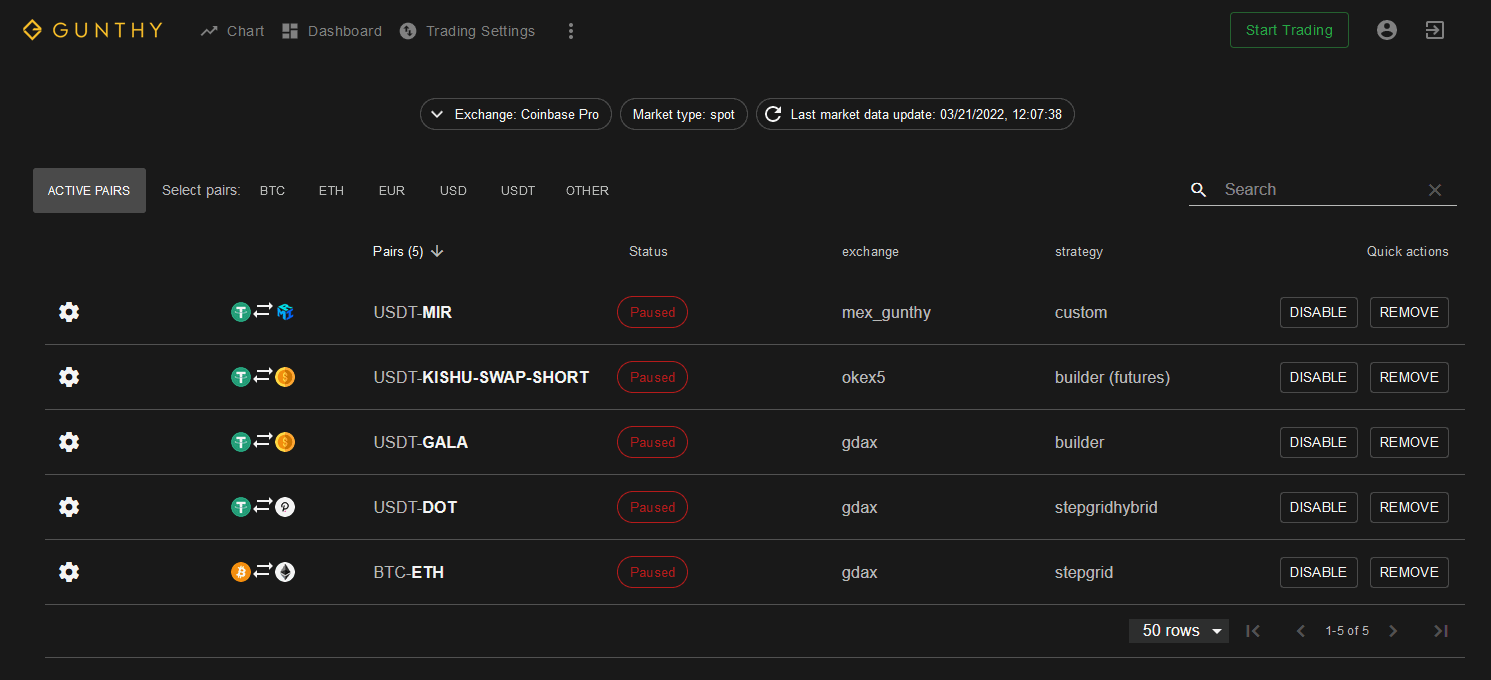Toggle Paused status for USDT-GALA
The image size is (1491, 680).
tap(652, 442)
